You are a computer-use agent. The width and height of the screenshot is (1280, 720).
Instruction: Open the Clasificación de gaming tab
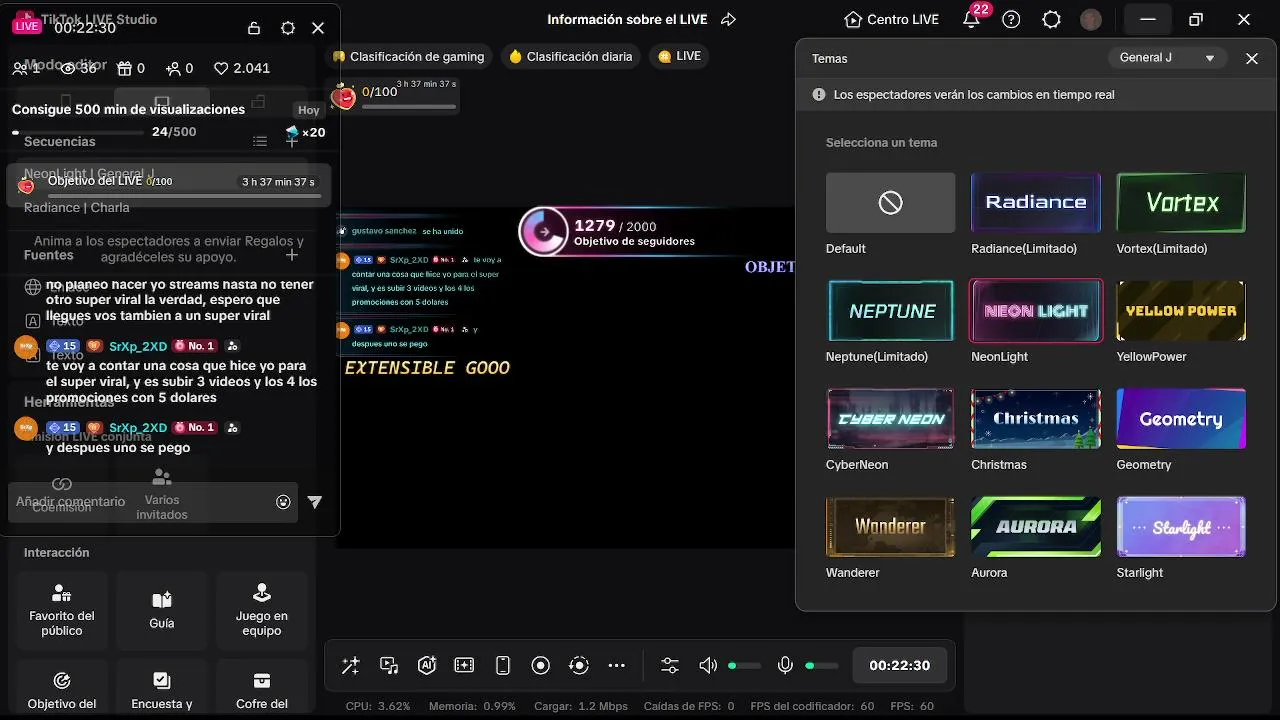click(408, 56)
